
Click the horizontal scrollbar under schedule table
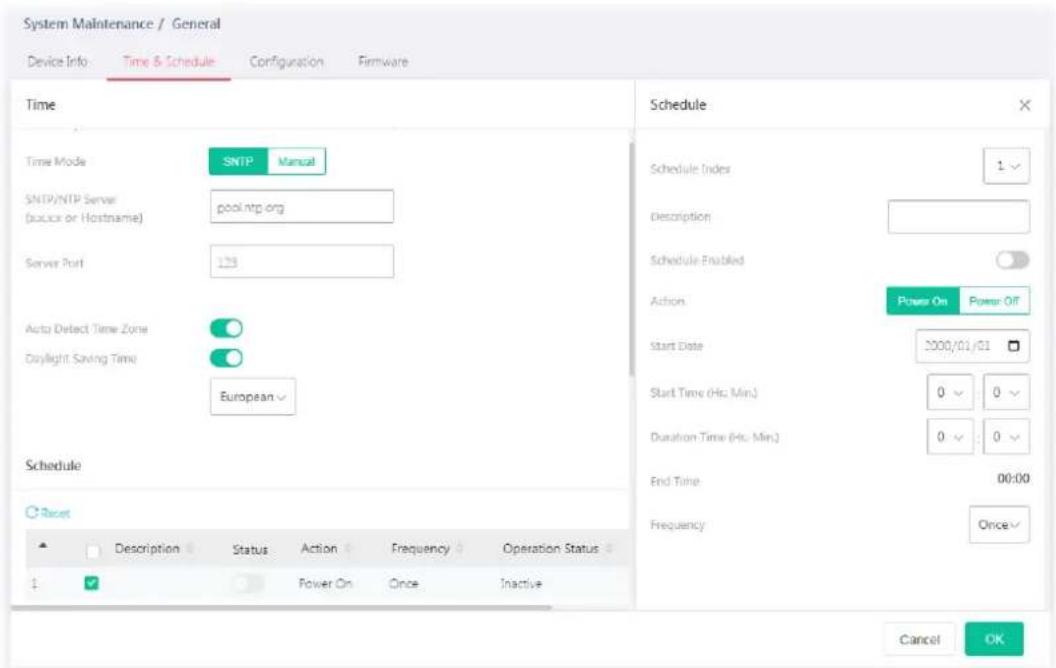tap(282, 607)
